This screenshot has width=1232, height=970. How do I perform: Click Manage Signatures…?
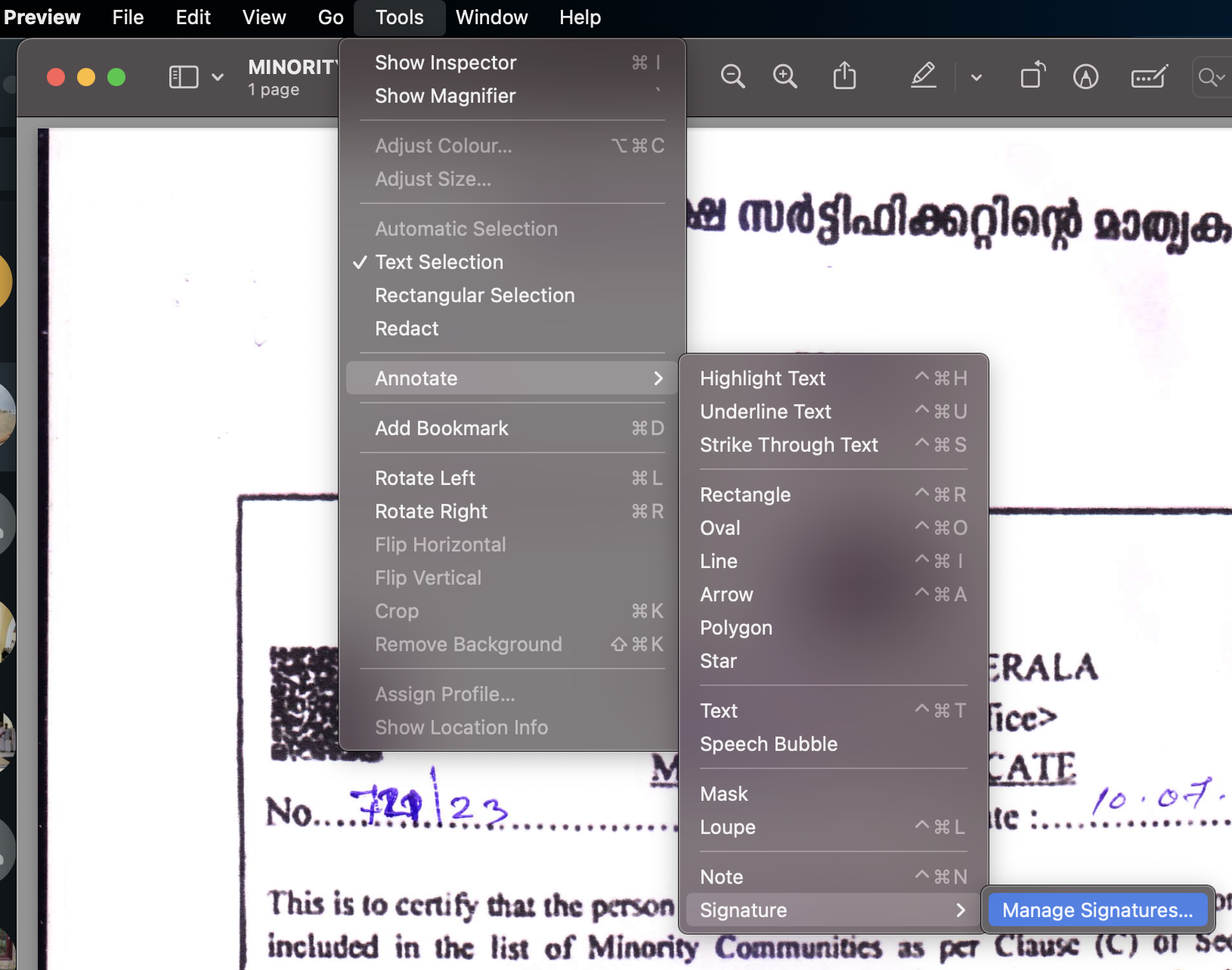click(x=1097, y=910)
